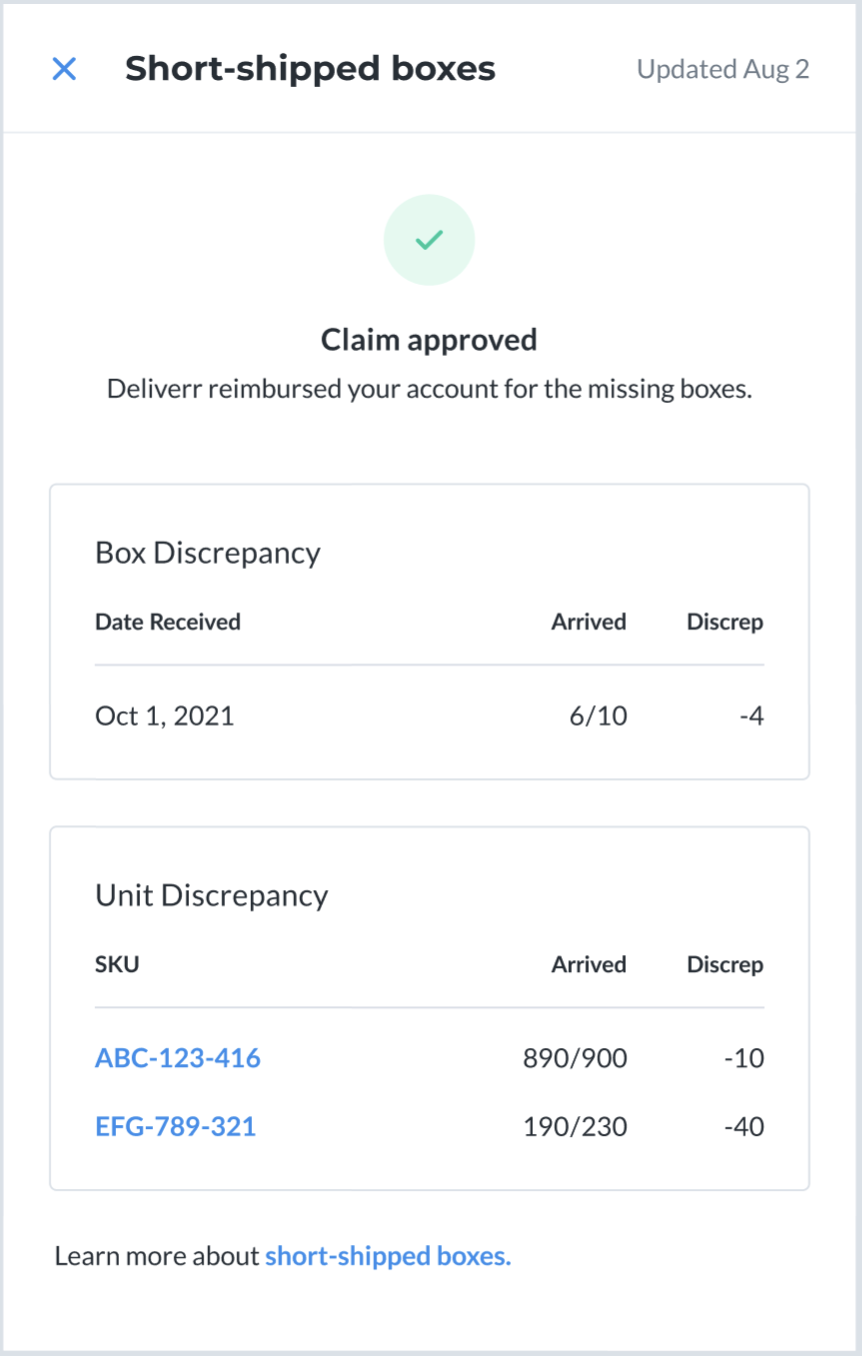The width and height of the screenshot is (862, 1356).
Task: Click Arrived header in Box Discrepancy table
Action: pos(589,622)
